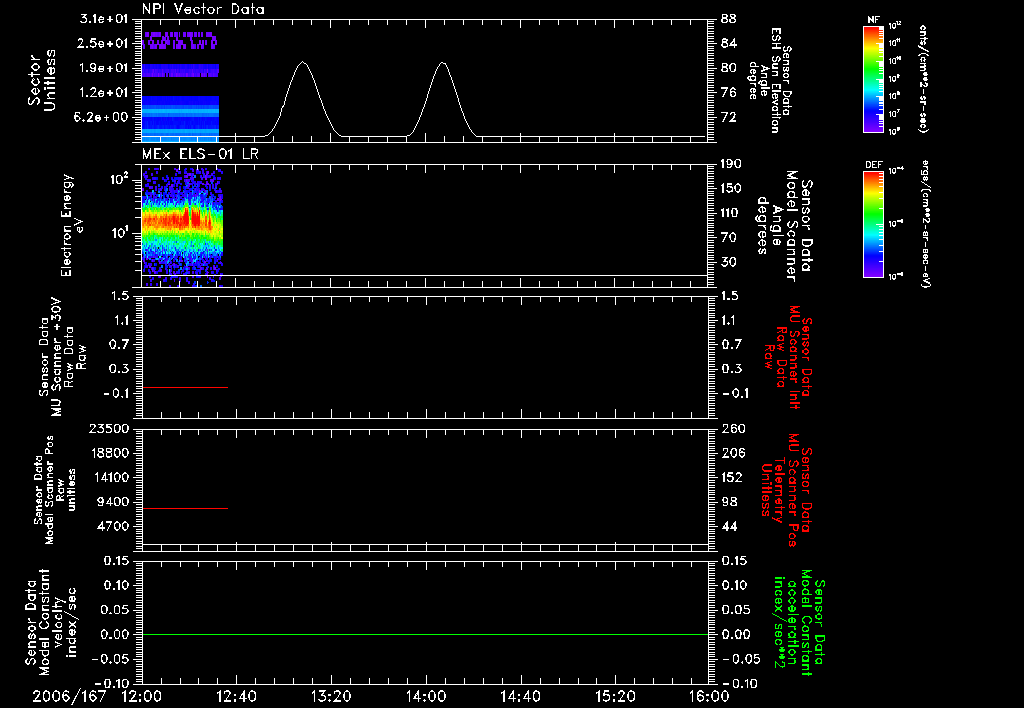Select the 14:40 time axis label
The width and height of the screenshot is (1024, 708).
click(520, 696)
